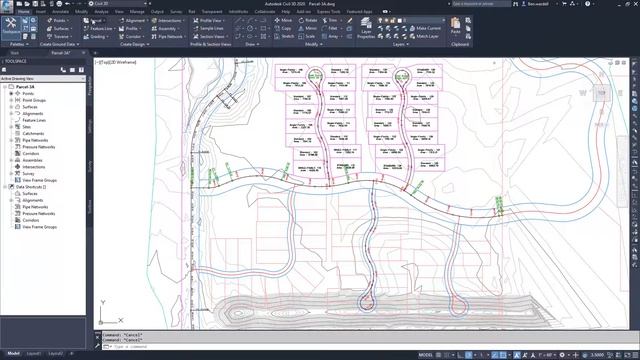The image size is (640, 360).
Task: Click the Profile tool
Action: pyautogui.click(x=129, y=29)
